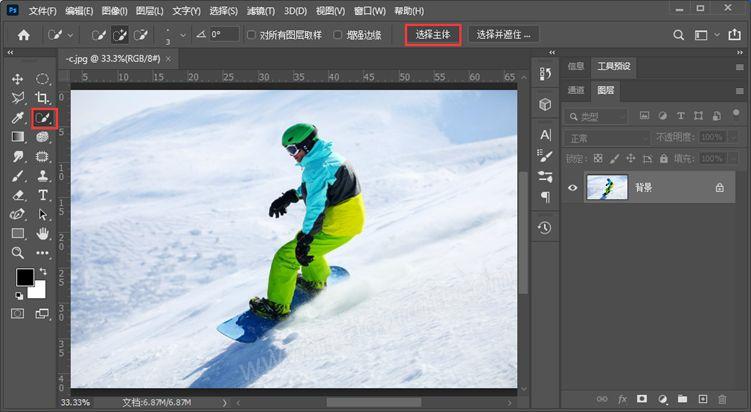Create a new layer

coord(702,399)
